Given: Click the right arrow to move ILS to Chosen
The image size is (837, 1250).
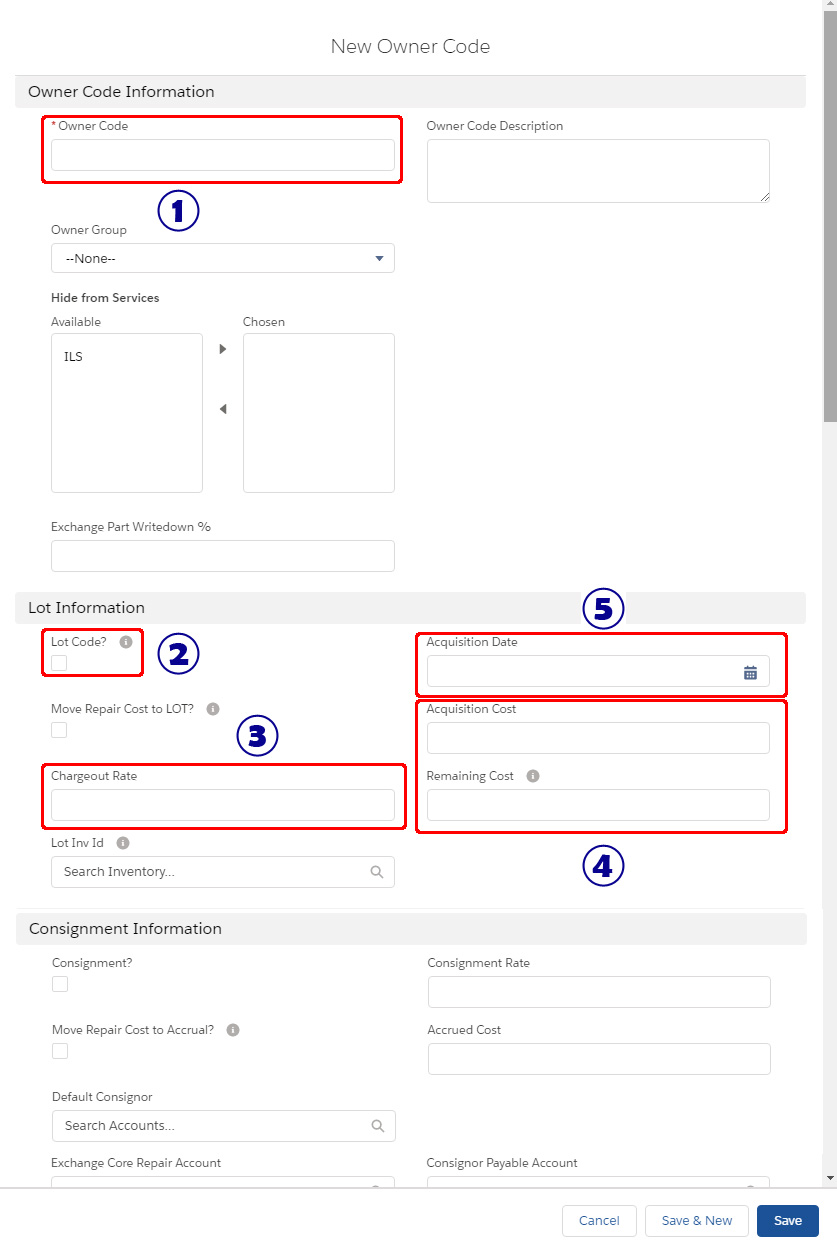Looking at the screenshot, I should coord(222,349).
